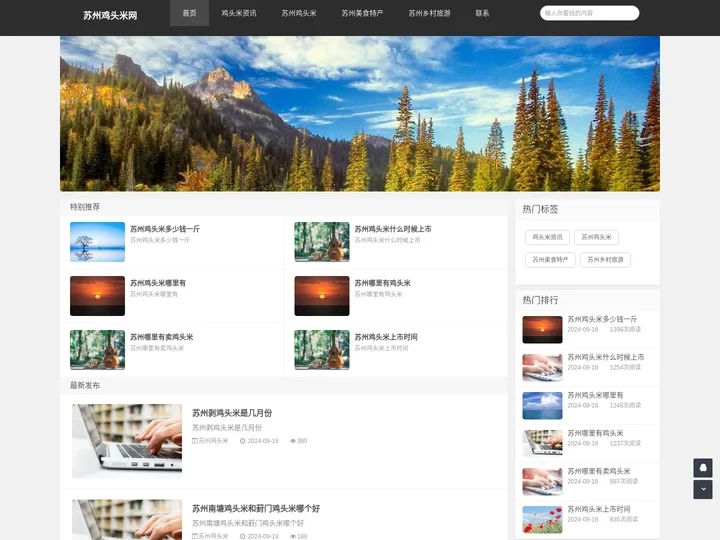Screen dimensions: 720x540
Task: Click the 苏州鸡头米网 site logo
Action: 110,16
